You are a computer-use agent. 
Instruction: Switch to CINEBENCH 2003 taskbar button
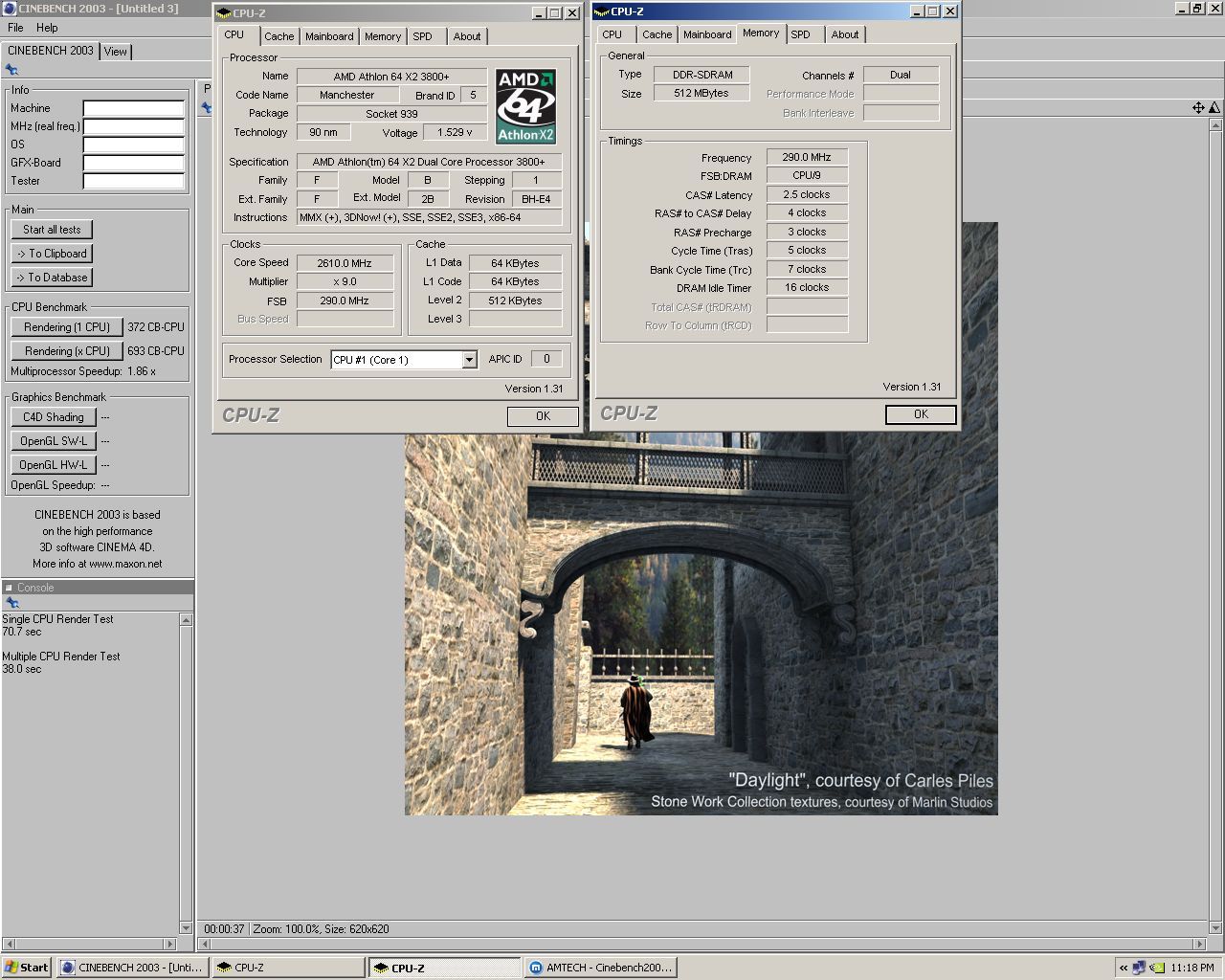(132, 968)
